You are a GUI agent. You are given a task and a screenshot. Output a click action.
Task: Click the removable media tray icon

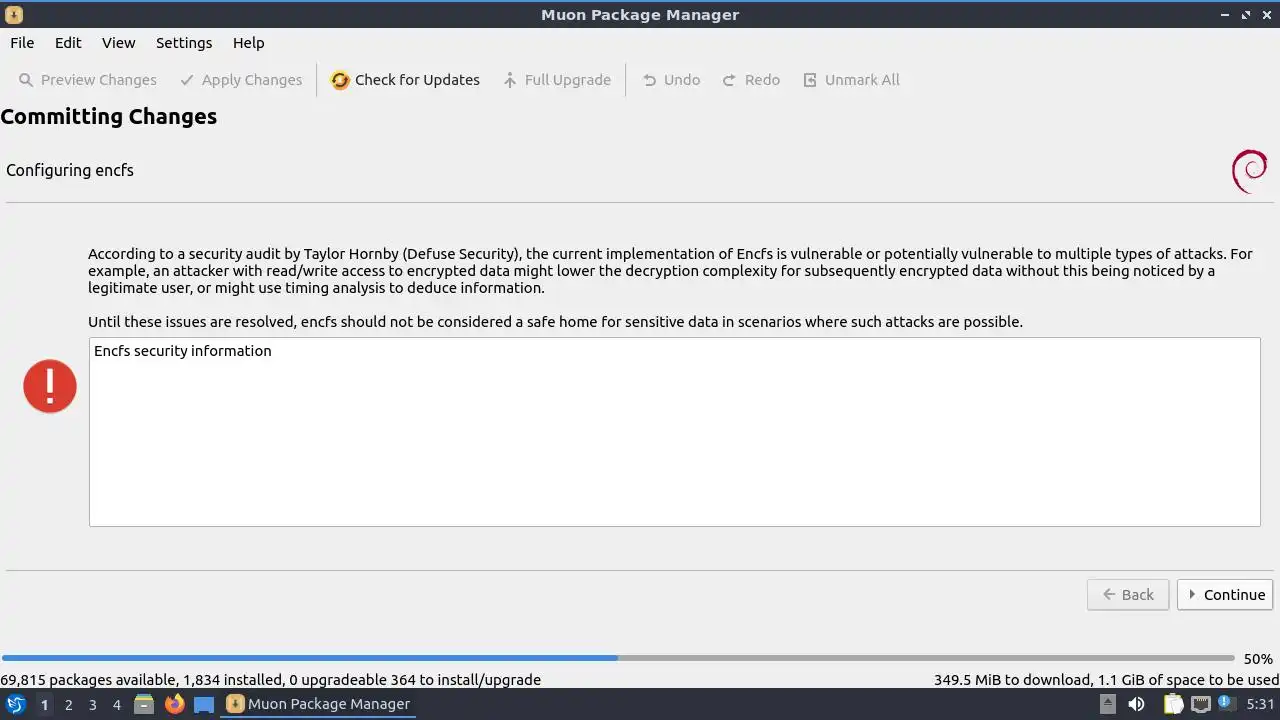(x=1108, y=704)
